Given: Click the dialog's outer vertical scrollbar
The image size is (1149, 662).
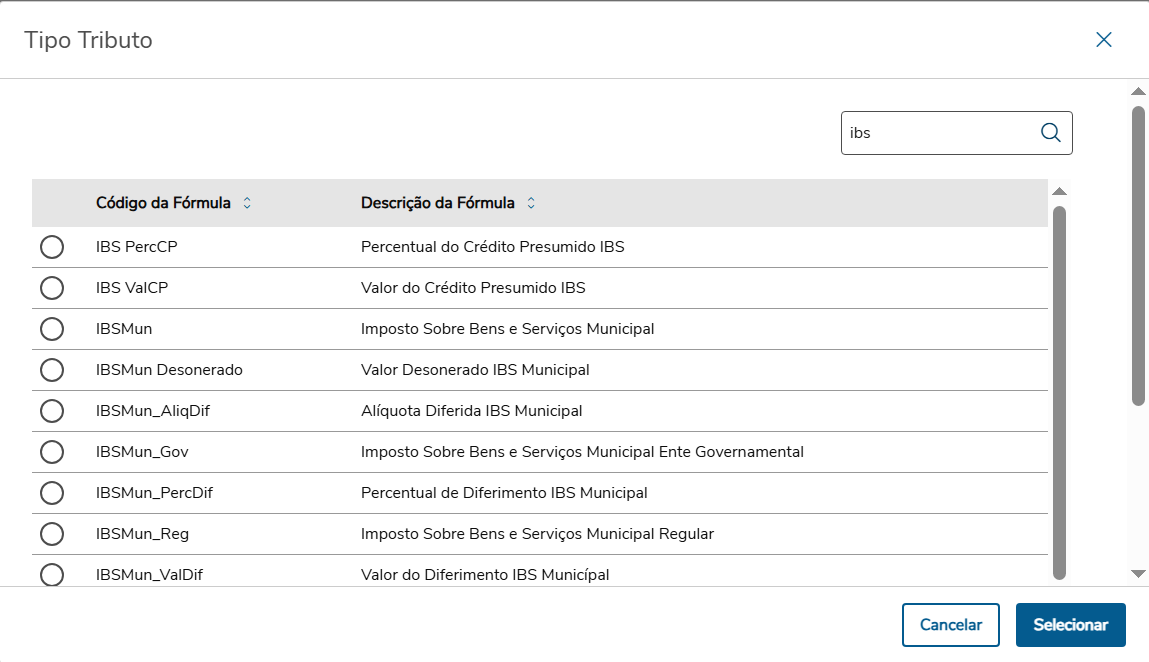Looking at the screenshot, I should point(1138,255).
